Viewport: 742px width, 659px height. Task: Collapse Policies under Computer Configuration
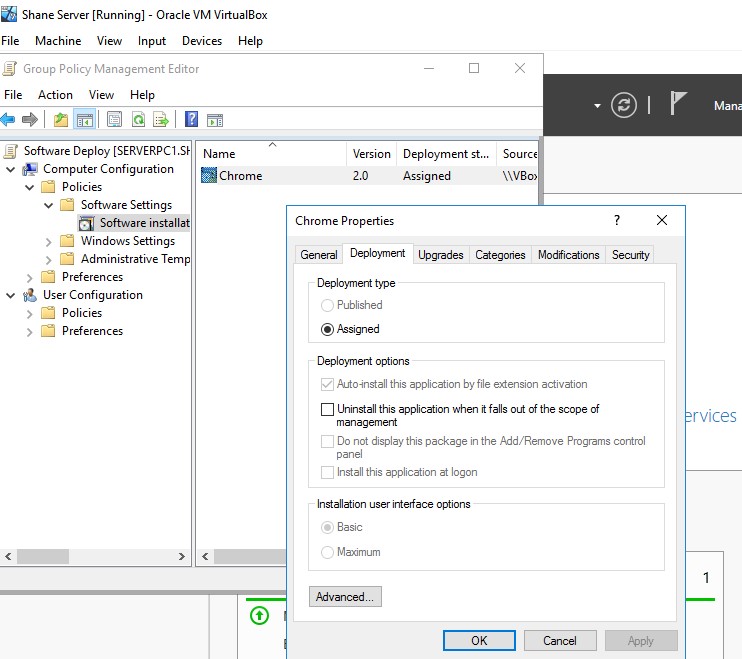pyautogui.click(x=29, y=187)
